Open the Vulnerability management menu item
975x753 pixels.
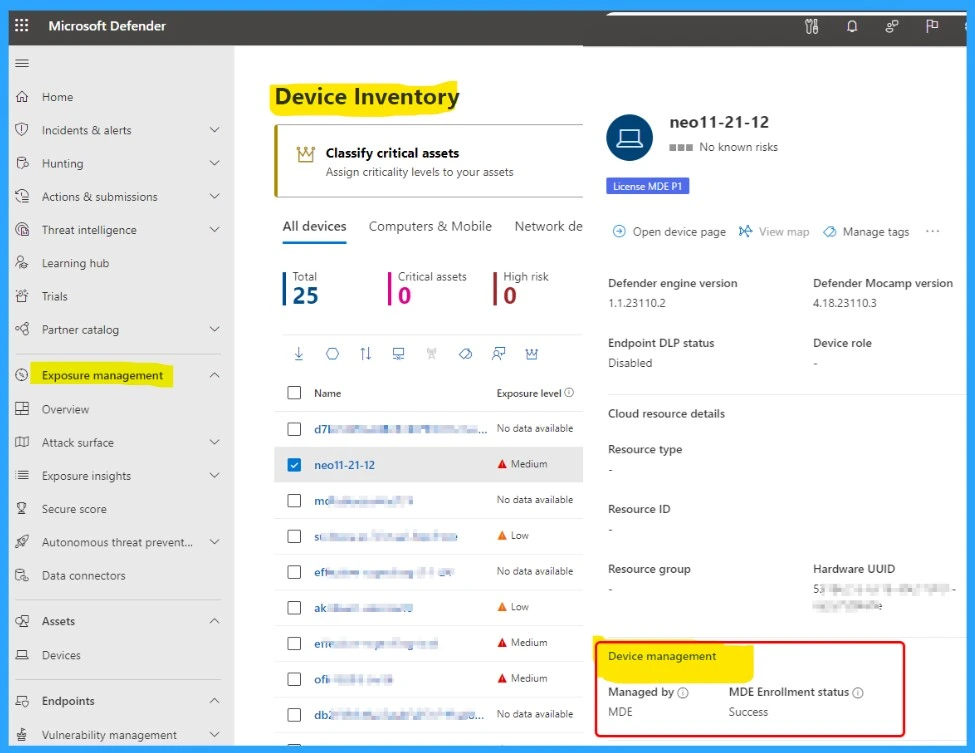click(x=109, y=735)
